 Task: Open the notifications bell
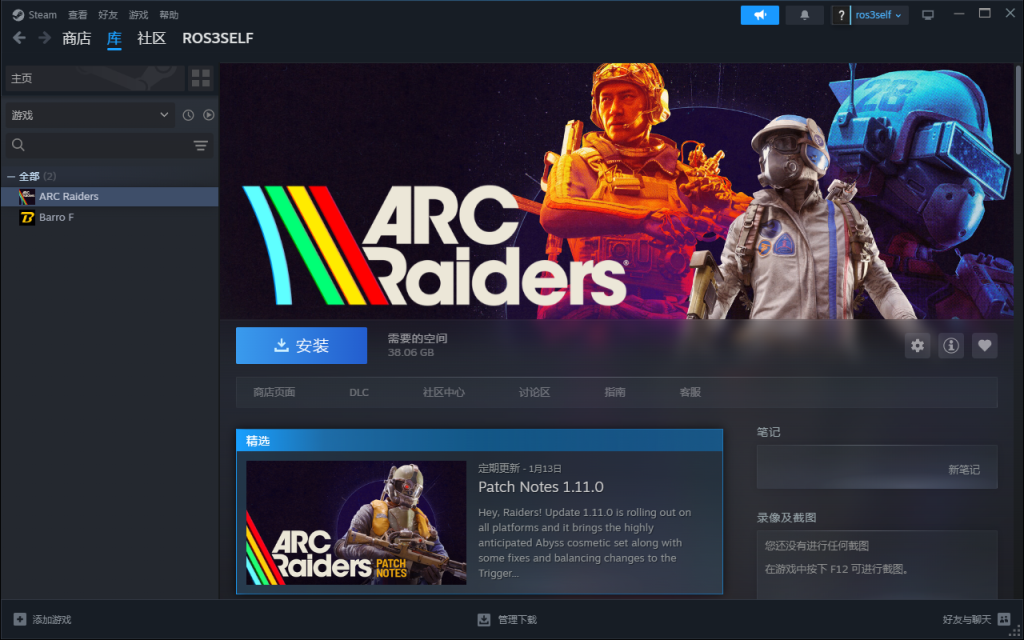pyautogui.click(x=804, y=15)
